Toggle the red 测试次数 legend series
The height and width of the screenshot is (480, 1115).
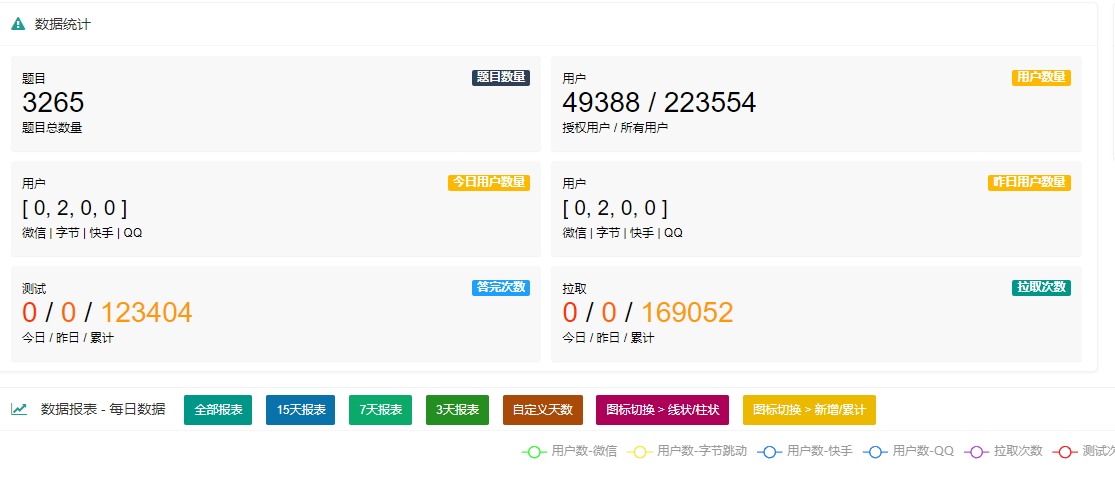(1084, 452)
